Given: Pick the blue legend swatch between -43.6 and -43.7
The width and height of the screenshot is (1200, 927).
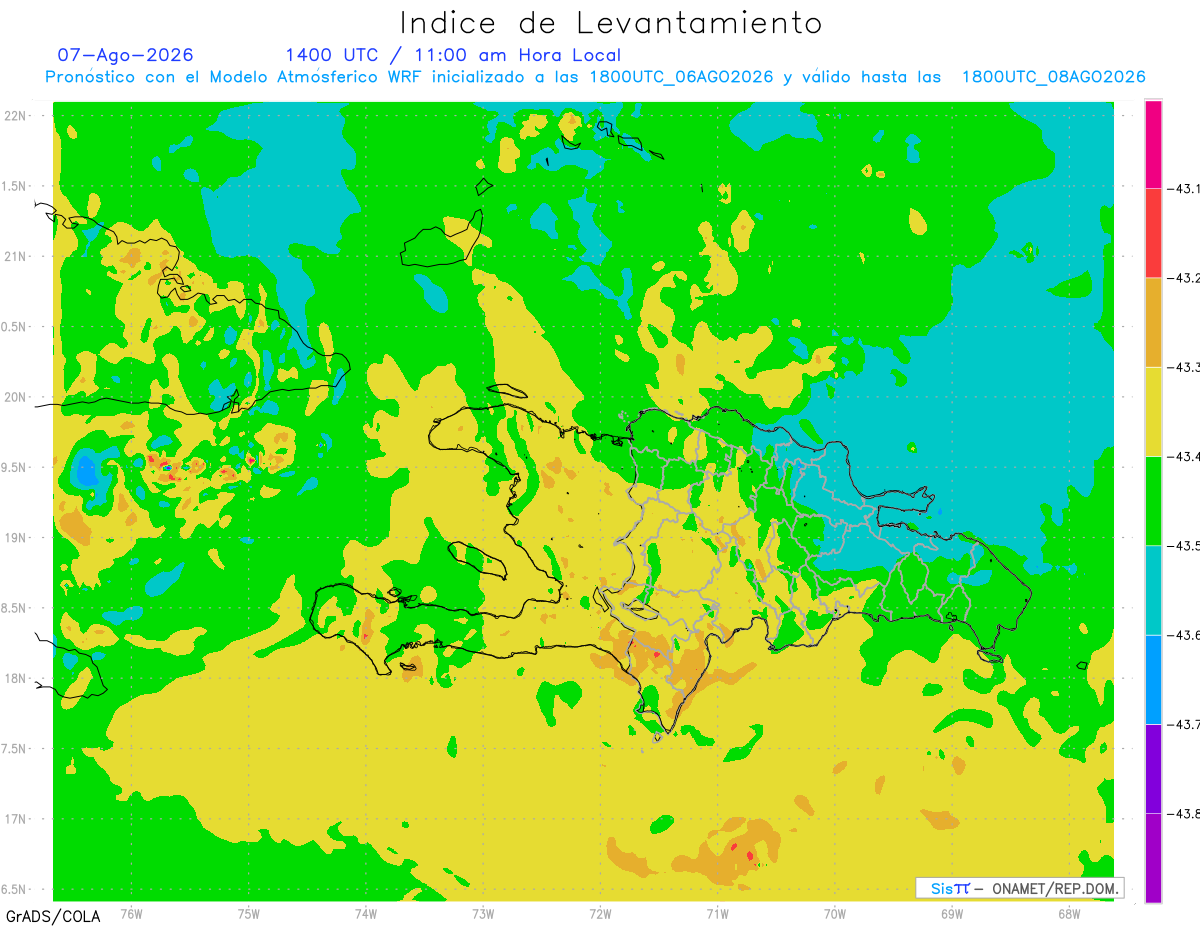Looking at the screenshot, I should (x=1153, y=679).
